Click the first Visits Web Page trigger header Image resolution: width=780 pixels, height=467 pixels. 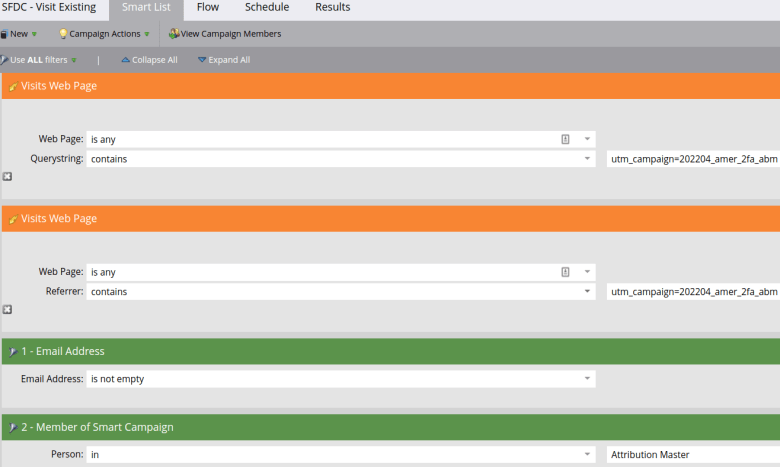pyautogui.click(x=391, y=86)
